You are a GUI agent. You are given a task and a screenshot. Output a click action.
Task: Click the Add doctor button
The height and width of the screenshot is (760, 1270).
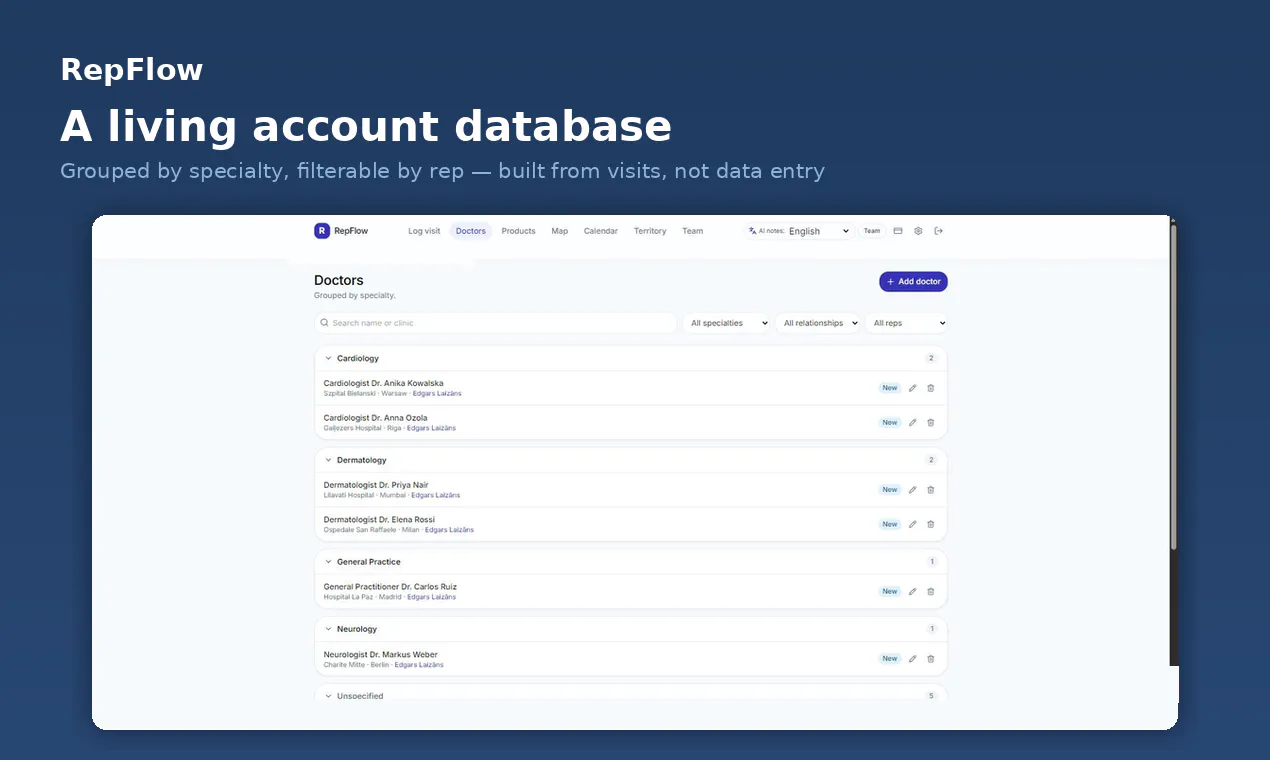point(913,282)
